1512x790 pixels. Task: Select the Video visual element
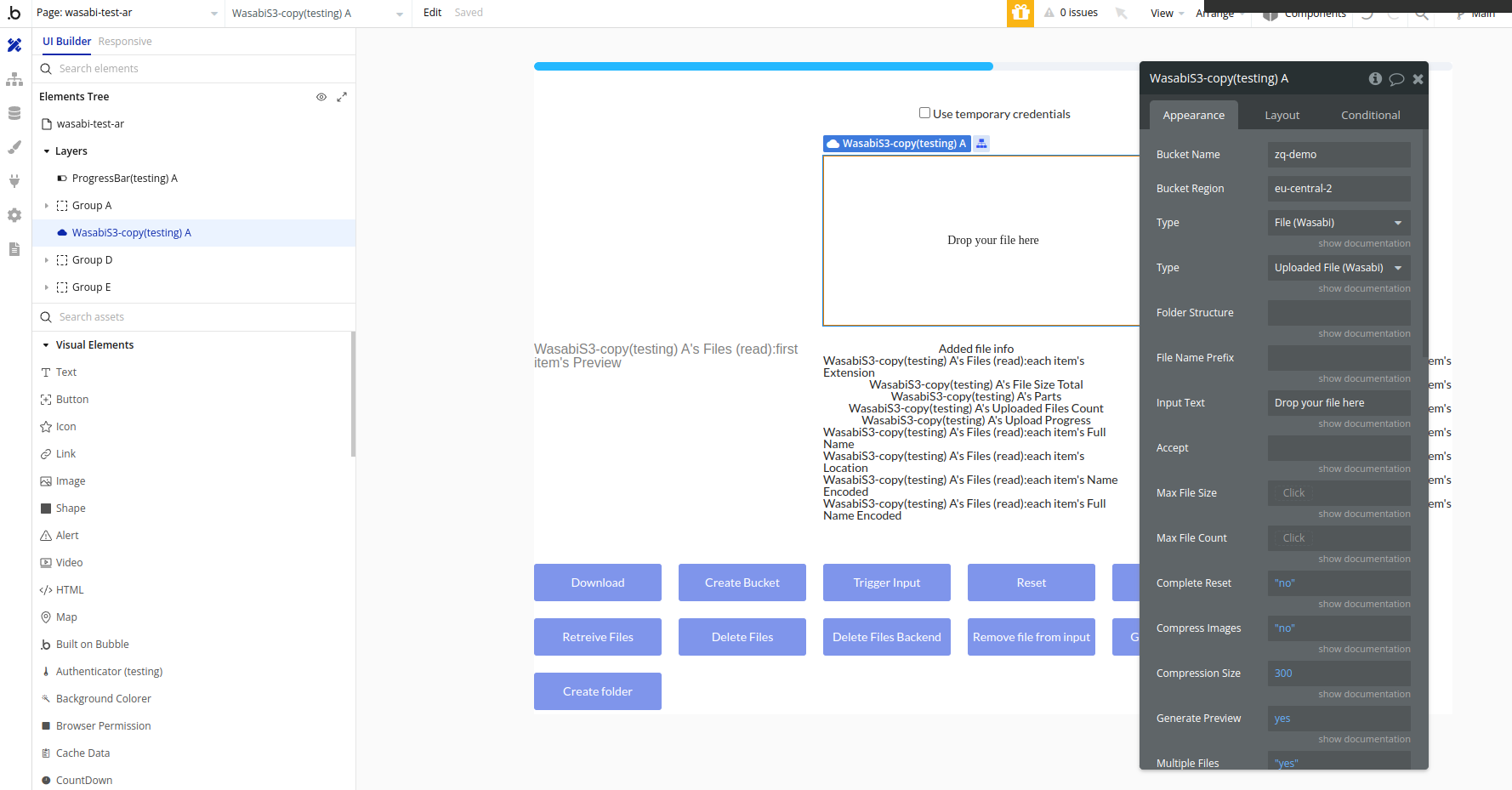(69, 563)
